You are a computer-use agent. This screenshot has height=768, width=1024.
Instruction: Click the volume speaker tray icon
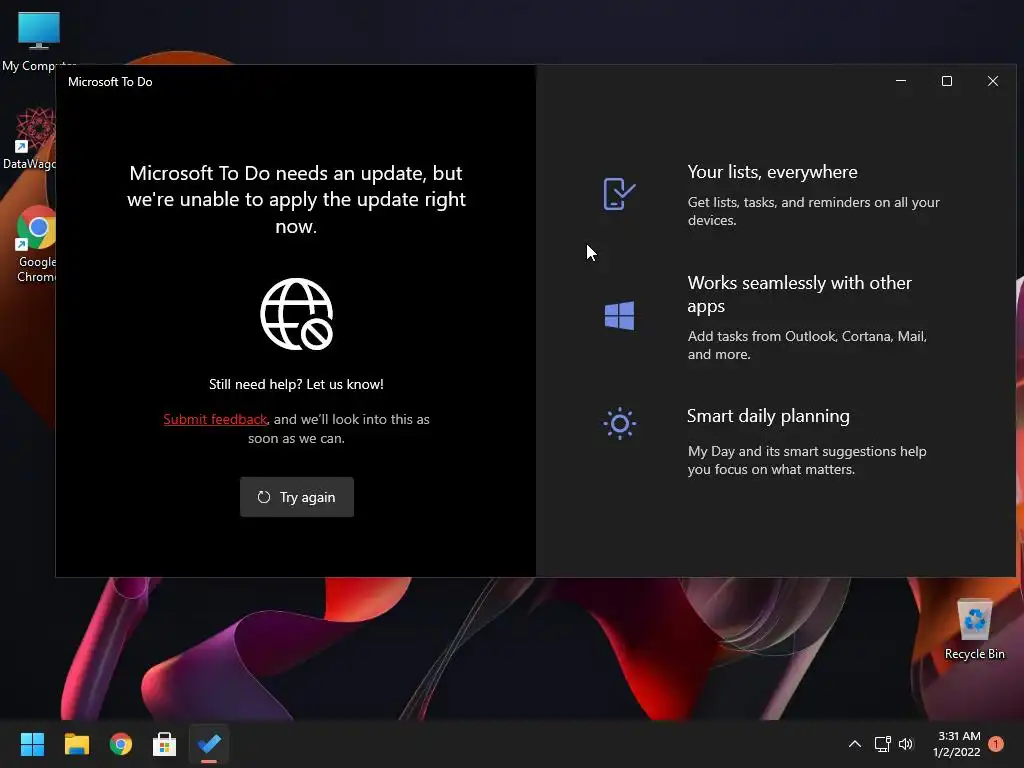906,744
